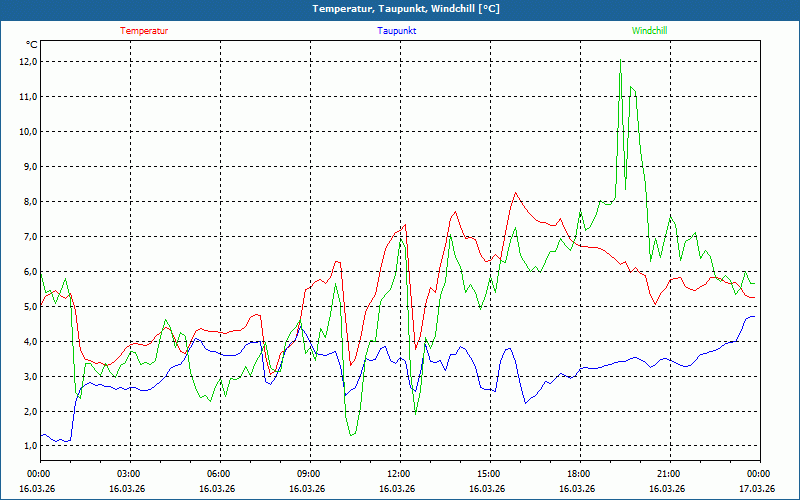This screenshot has width=800, height=500.
Task: Select the 03:00 time axis label
Action: (129, 474)
